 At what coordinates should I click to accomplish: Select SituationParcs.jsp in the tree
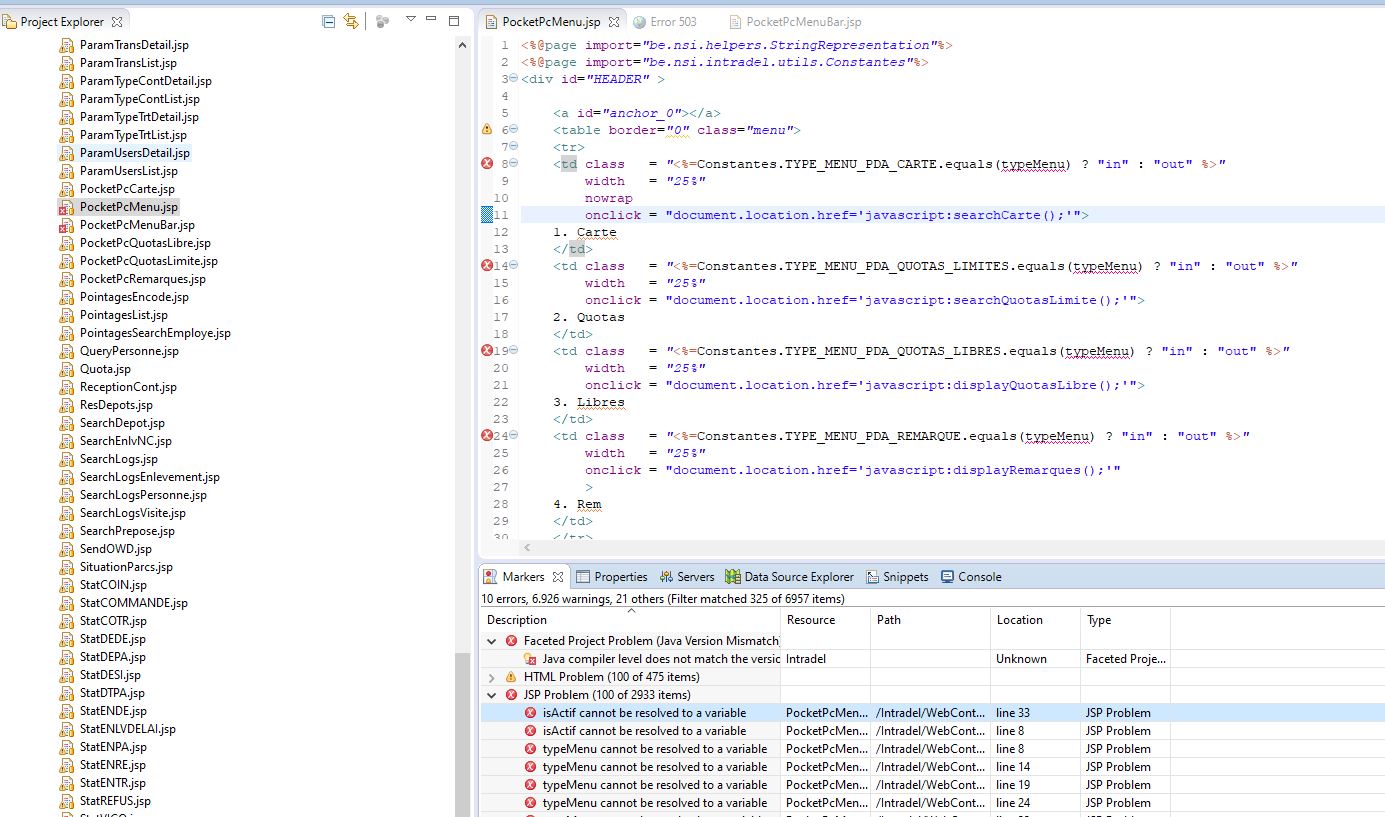click(126, 567)
